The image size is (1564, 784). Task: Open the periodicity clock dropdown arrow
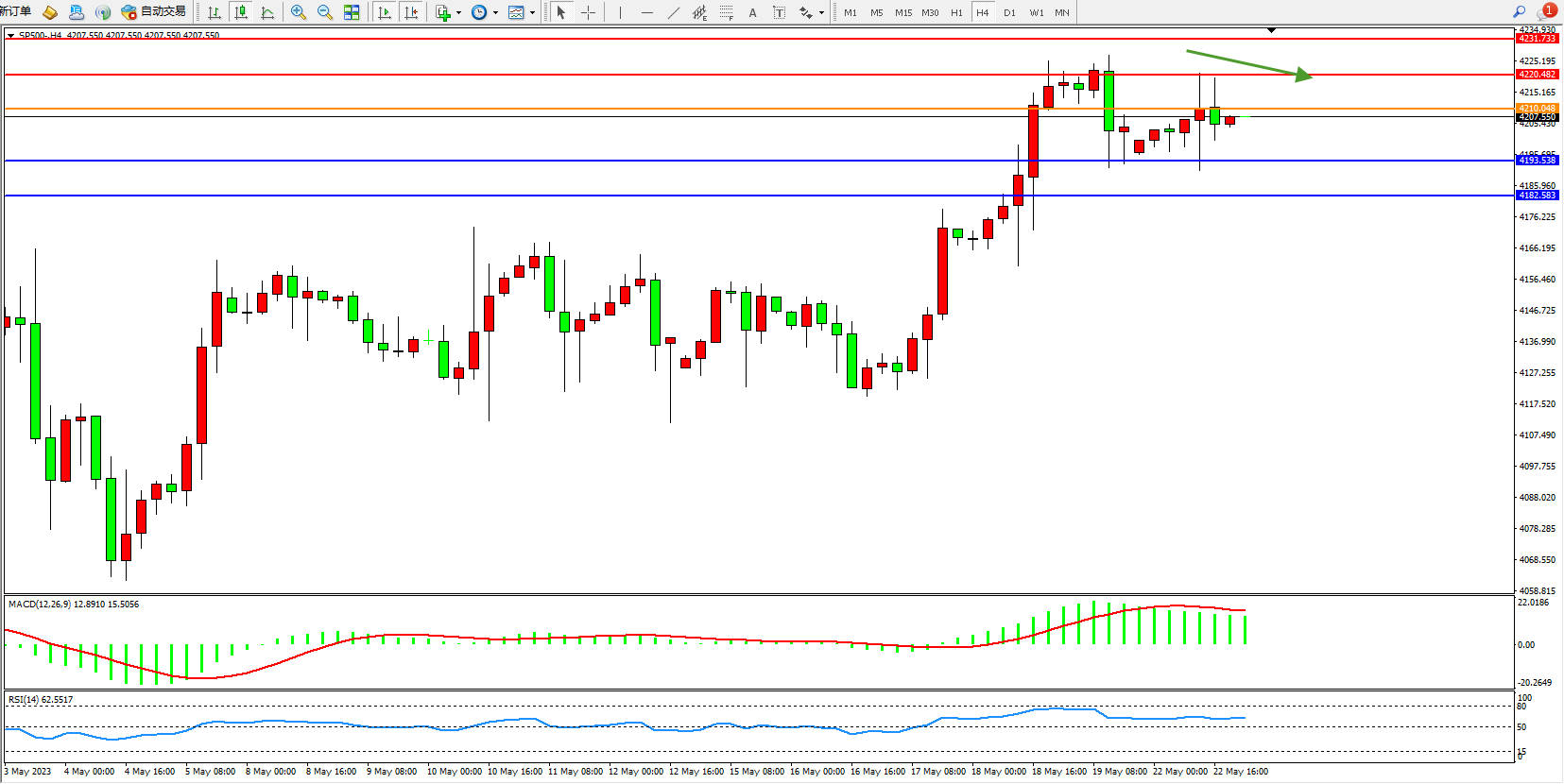495,13
